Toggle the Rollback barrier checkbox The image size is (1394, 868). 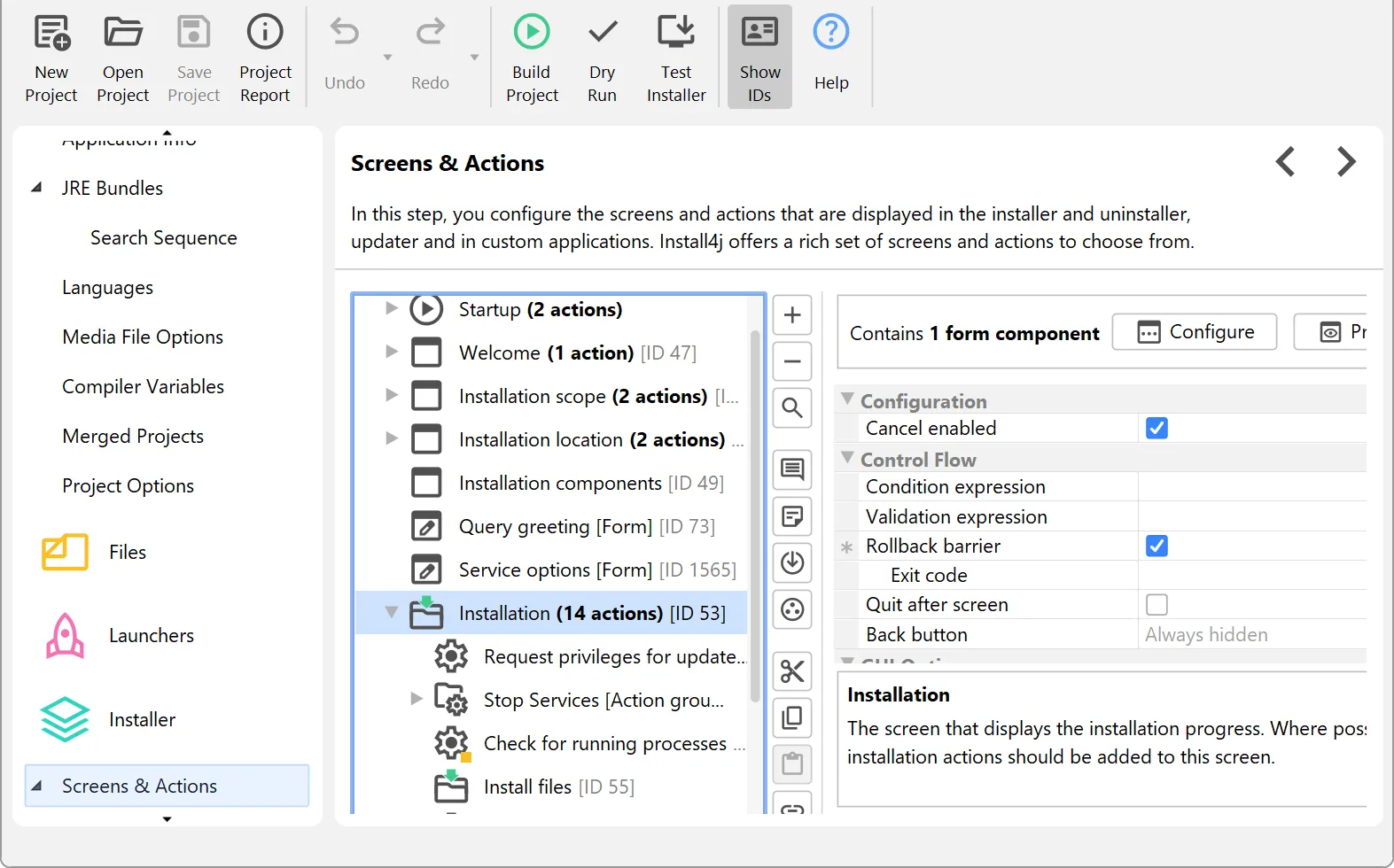tap(1156, 546)
